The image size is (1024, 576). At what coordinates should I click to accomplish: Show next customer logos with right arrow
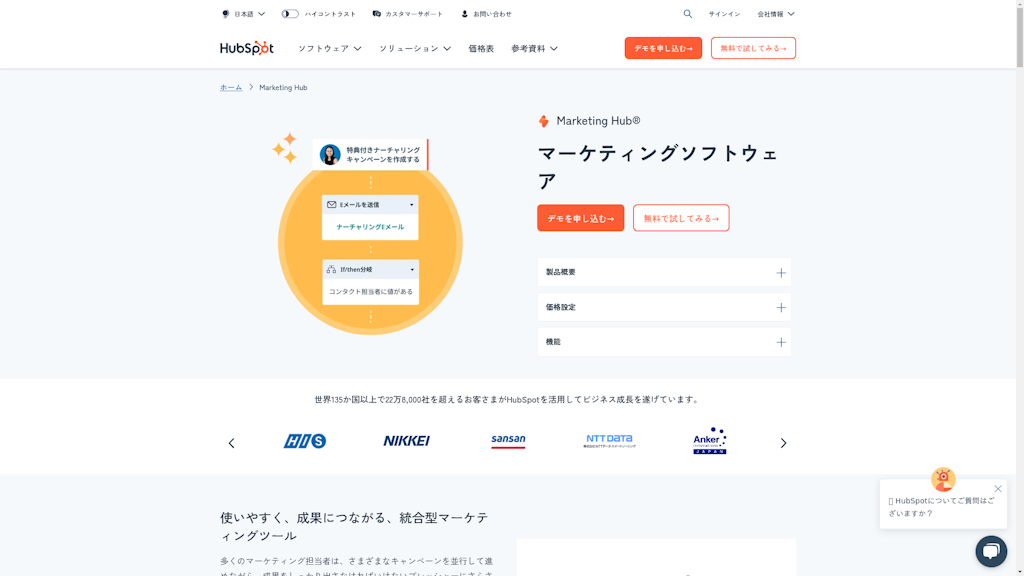coord(783,443)
